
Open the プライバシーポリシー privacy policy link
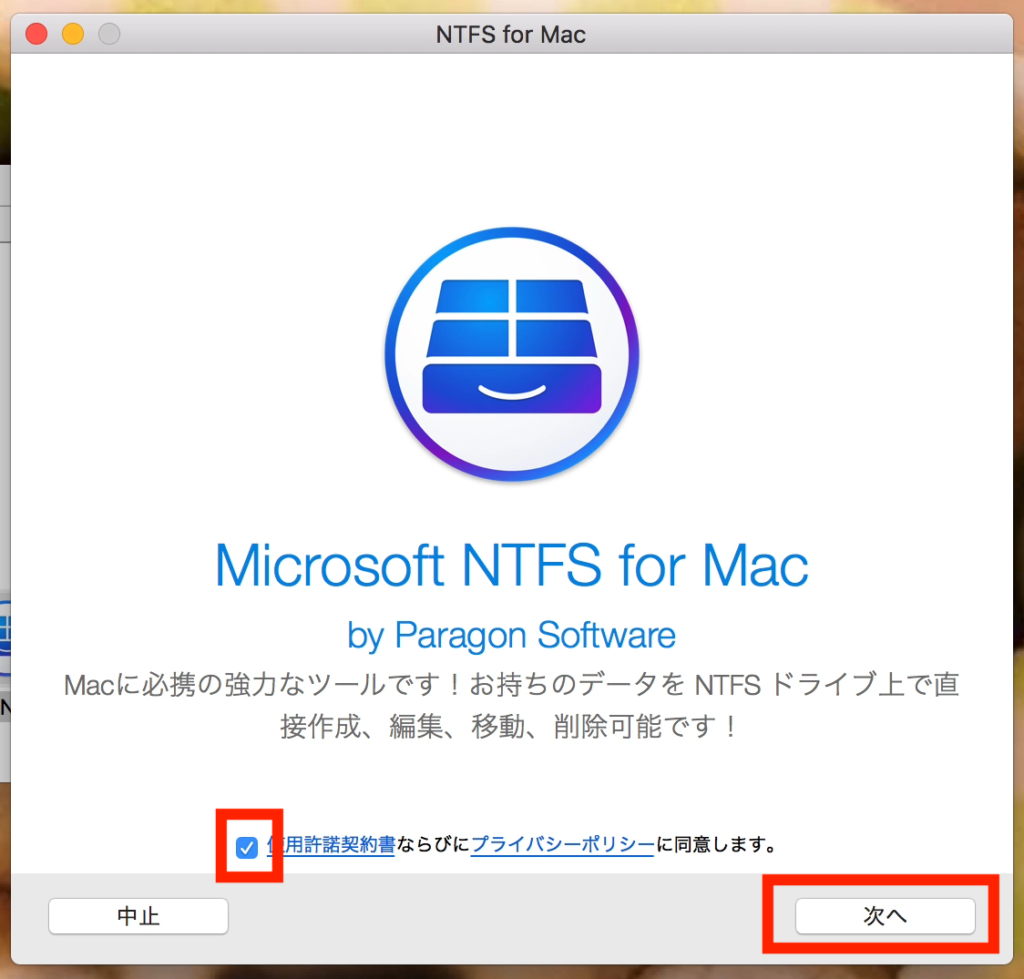point(562,844)
